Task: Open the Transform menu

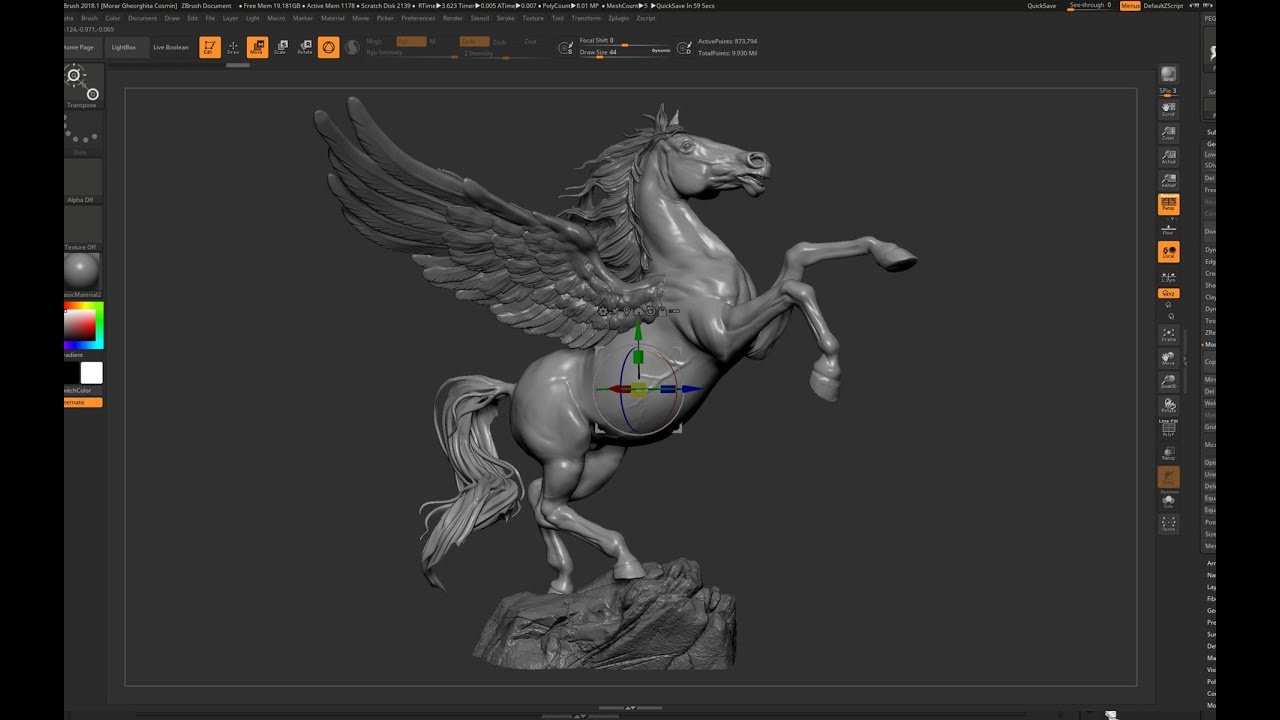Action: click(586, 18)
